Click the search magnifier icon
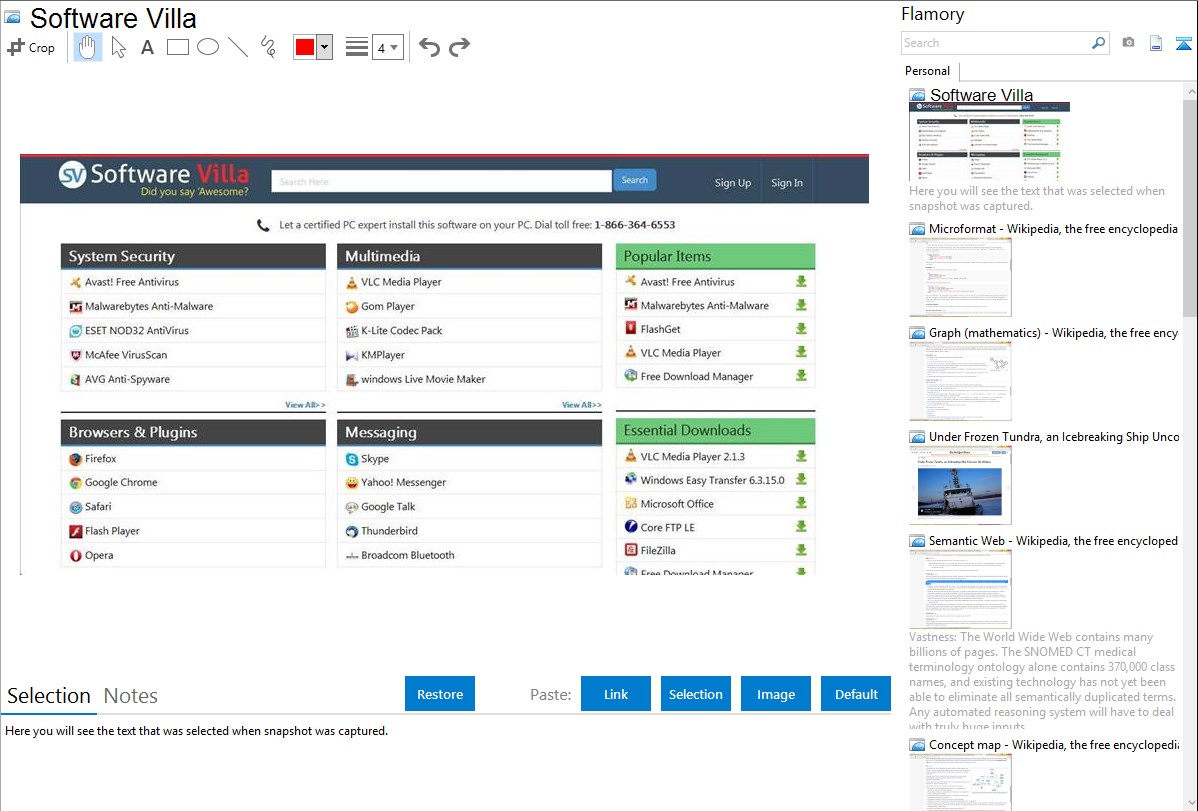The image size is (1198, 811). (1099, 43)
